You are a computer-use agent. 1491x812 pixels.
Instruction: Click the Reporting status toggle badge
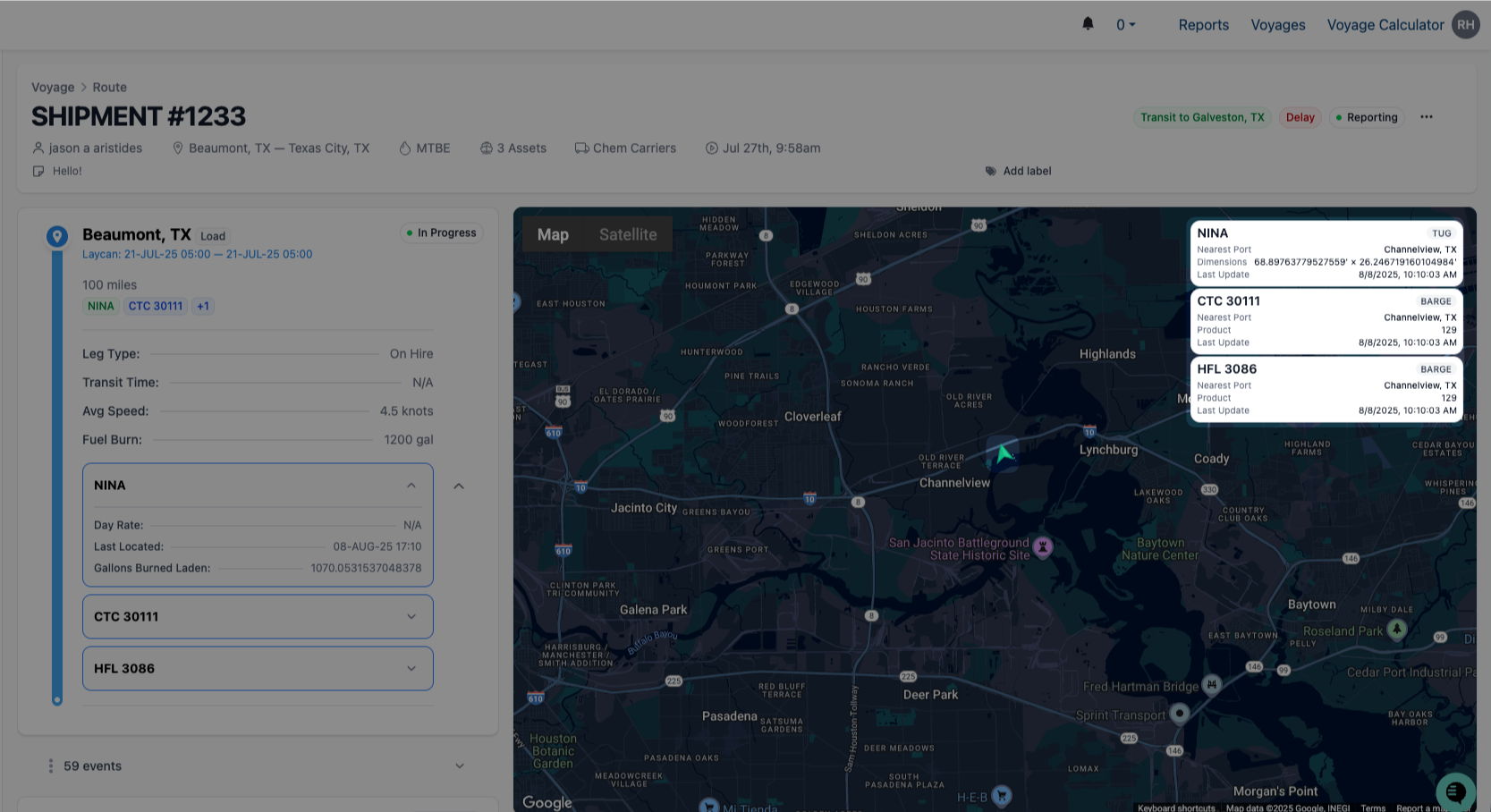[x=1366, y=117]
